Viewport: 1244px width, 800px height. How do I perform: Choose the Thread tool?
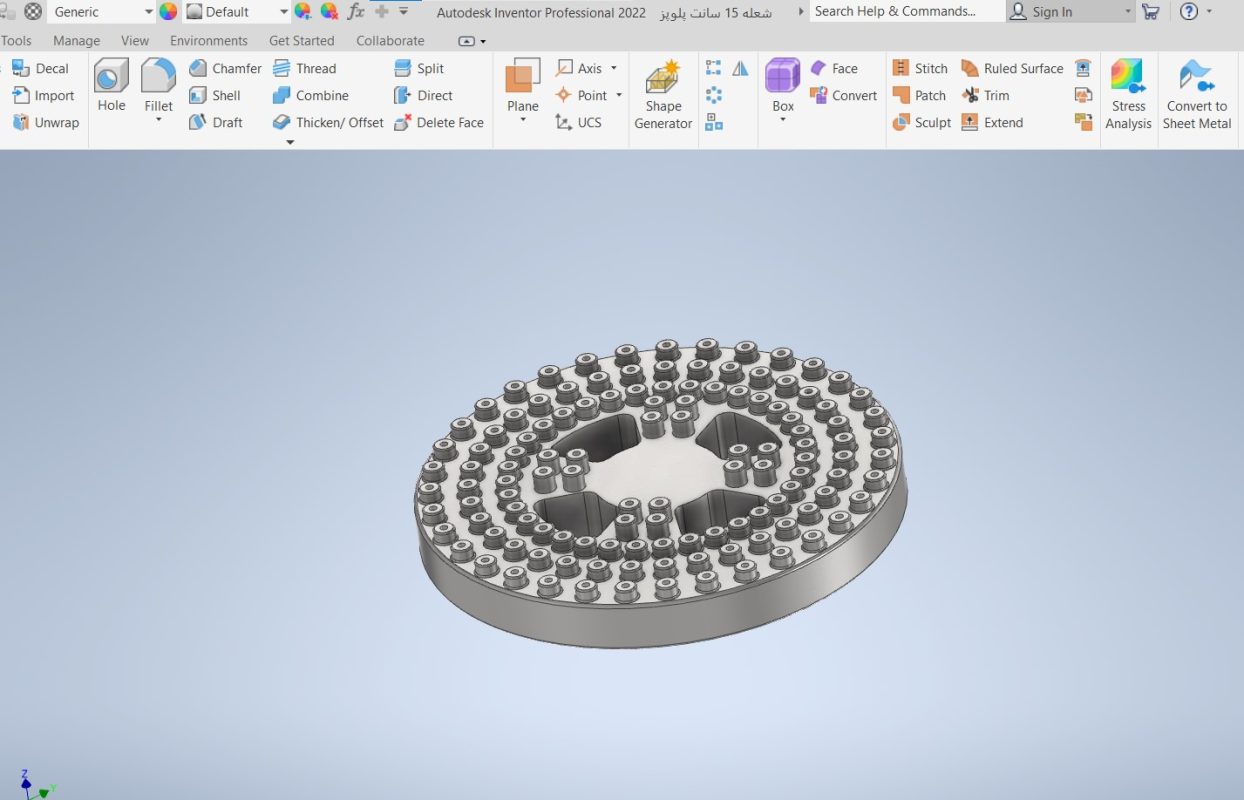(304, 68)
